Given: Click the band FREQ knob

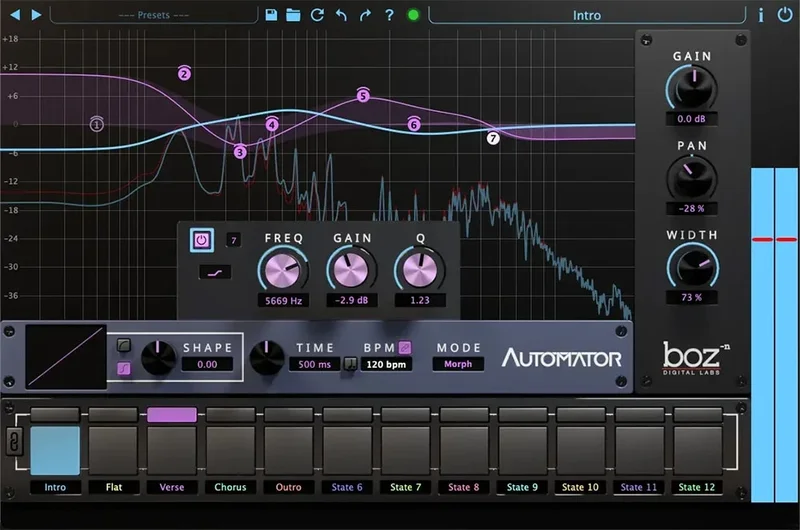Looking at the screenshot, I should coord(283,270).
